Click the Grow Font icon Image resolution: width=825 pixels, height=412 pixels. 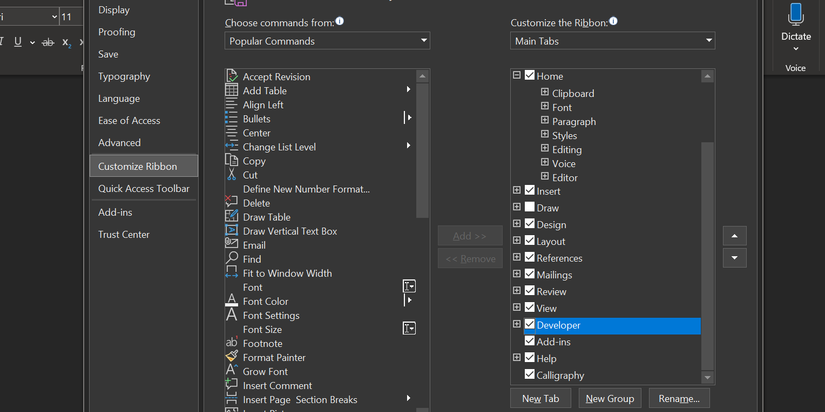(x=232, y=371)
